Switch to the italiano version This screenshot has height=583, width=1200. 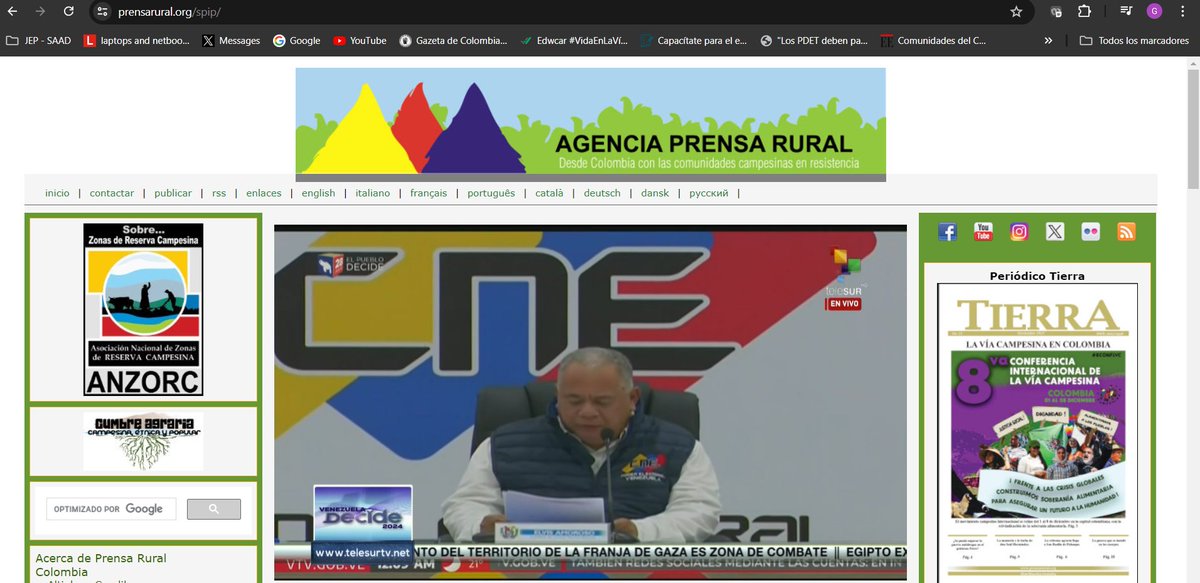(x=373, y=193)
